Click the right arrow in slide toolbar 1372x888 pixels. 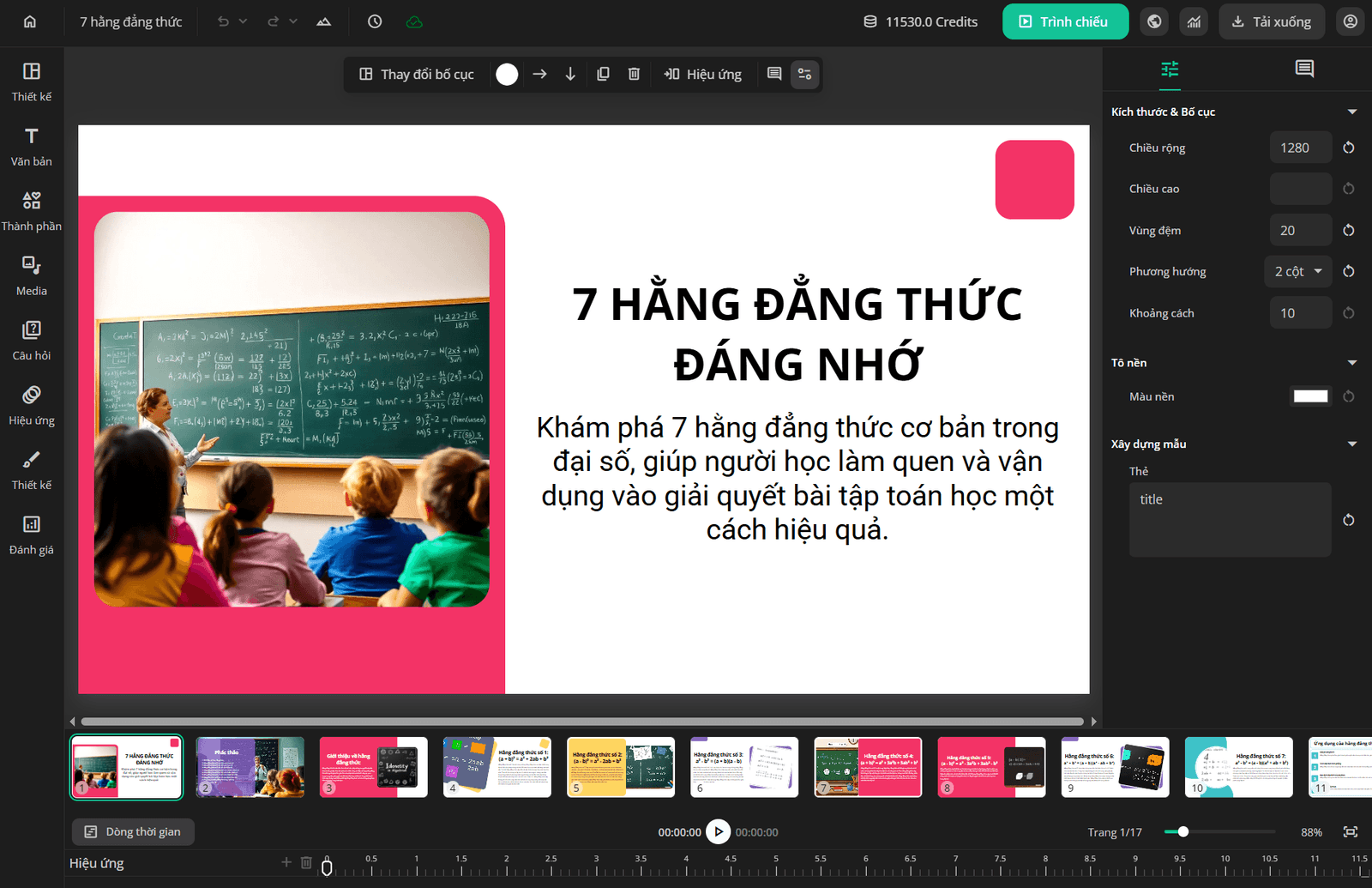click(x=539, y=75)
